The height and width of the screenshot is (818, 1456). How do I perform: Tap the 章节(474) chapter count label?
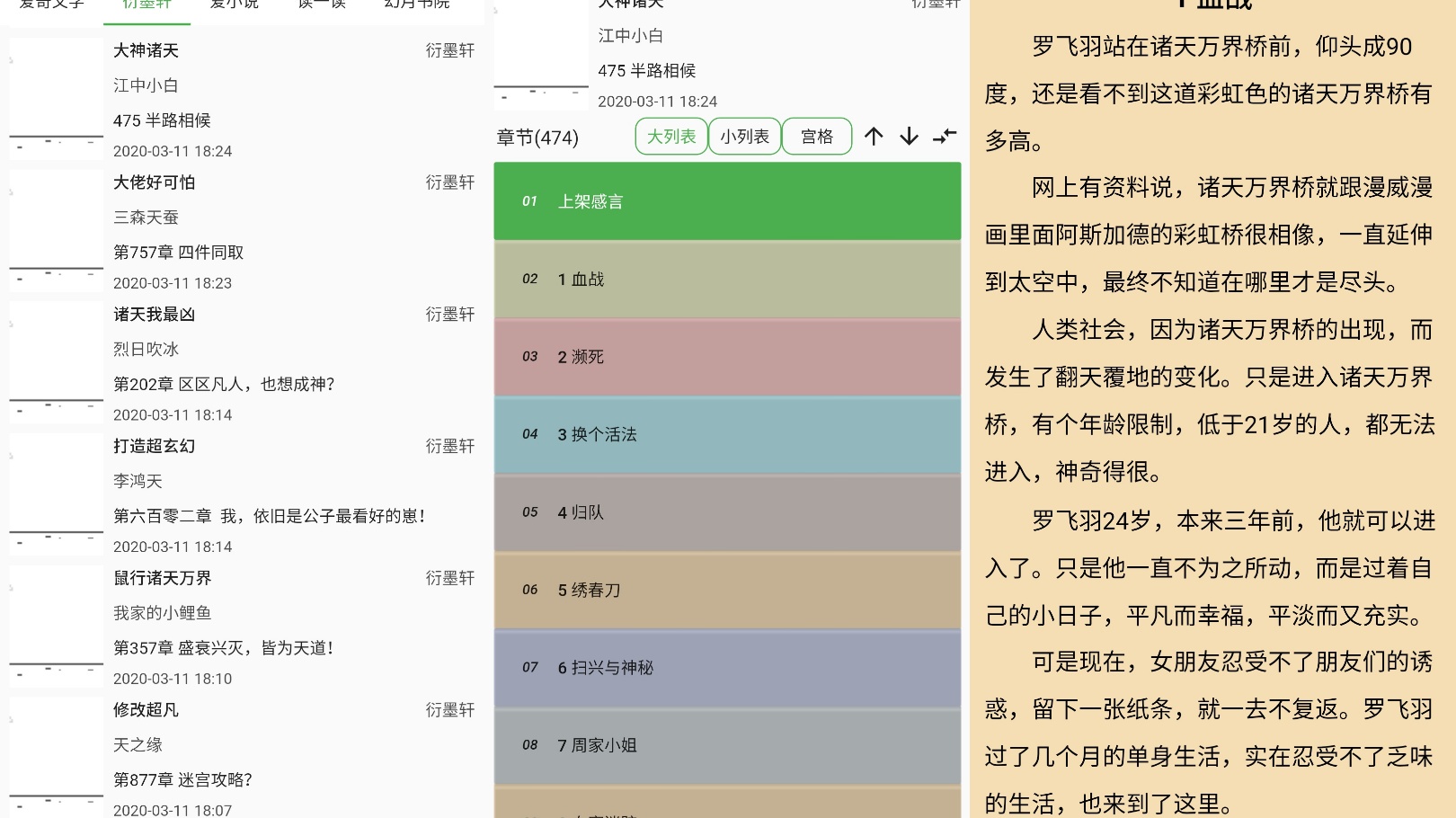[x=537, y=138]
